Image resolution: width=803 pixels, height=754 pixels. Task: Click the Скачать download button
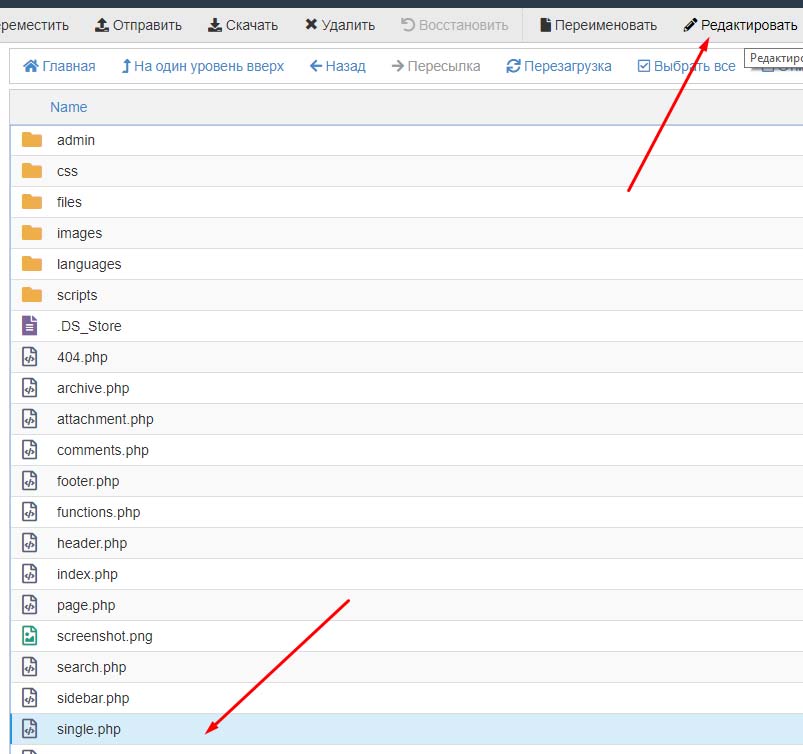coord(243,25)
